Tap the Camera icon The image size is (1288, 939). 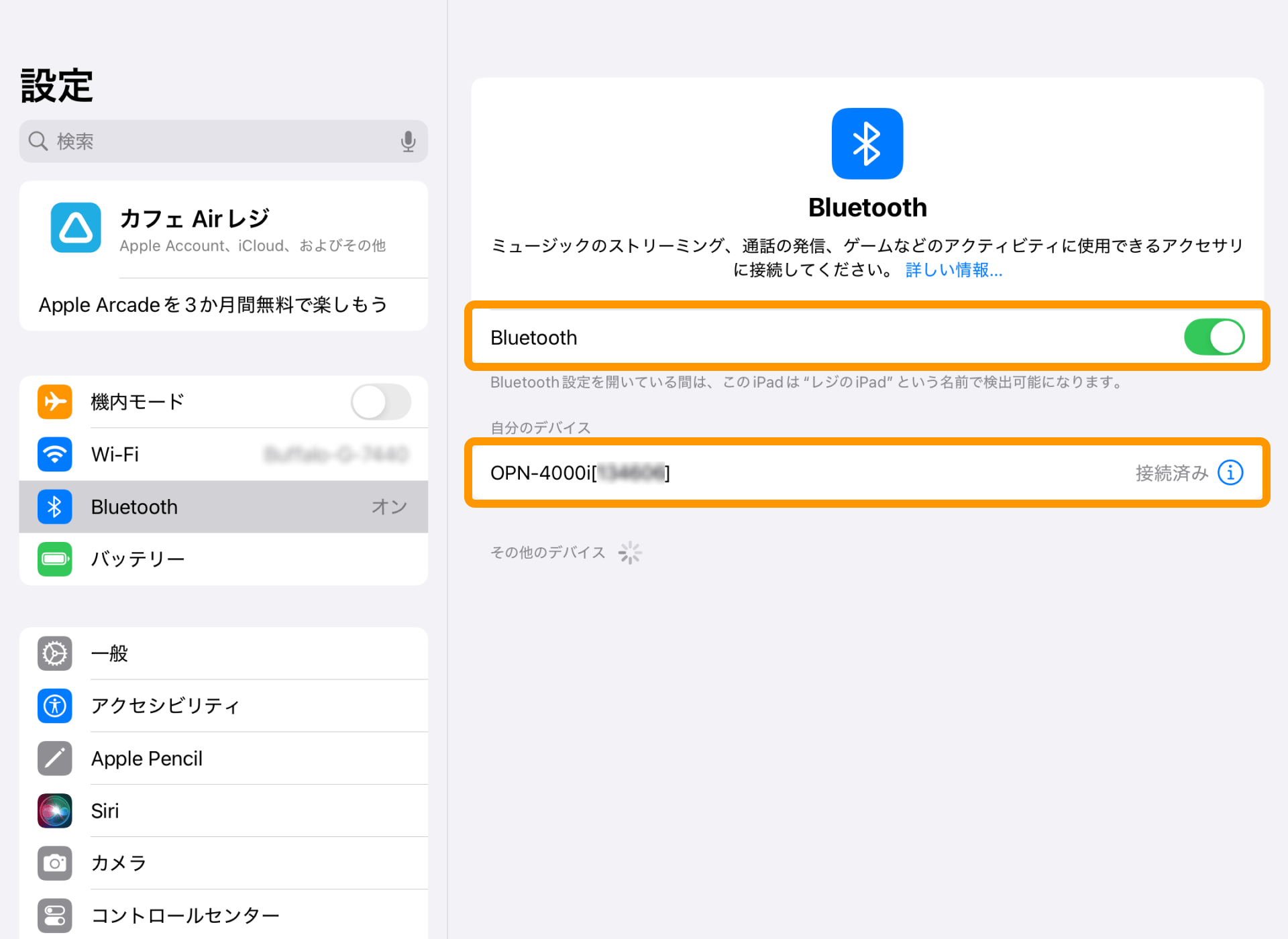55,863
